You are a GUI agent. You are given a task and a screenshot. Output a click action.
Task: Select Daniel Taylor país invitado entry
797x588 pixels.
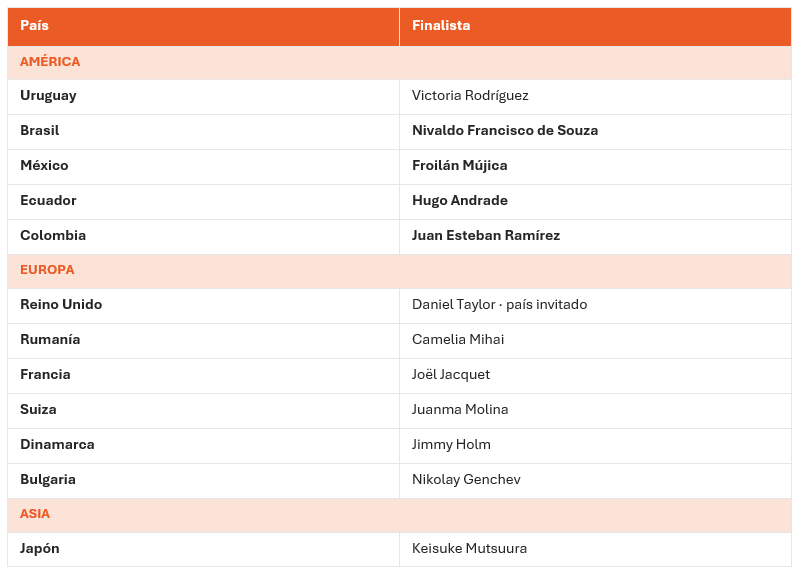point(500,304)
